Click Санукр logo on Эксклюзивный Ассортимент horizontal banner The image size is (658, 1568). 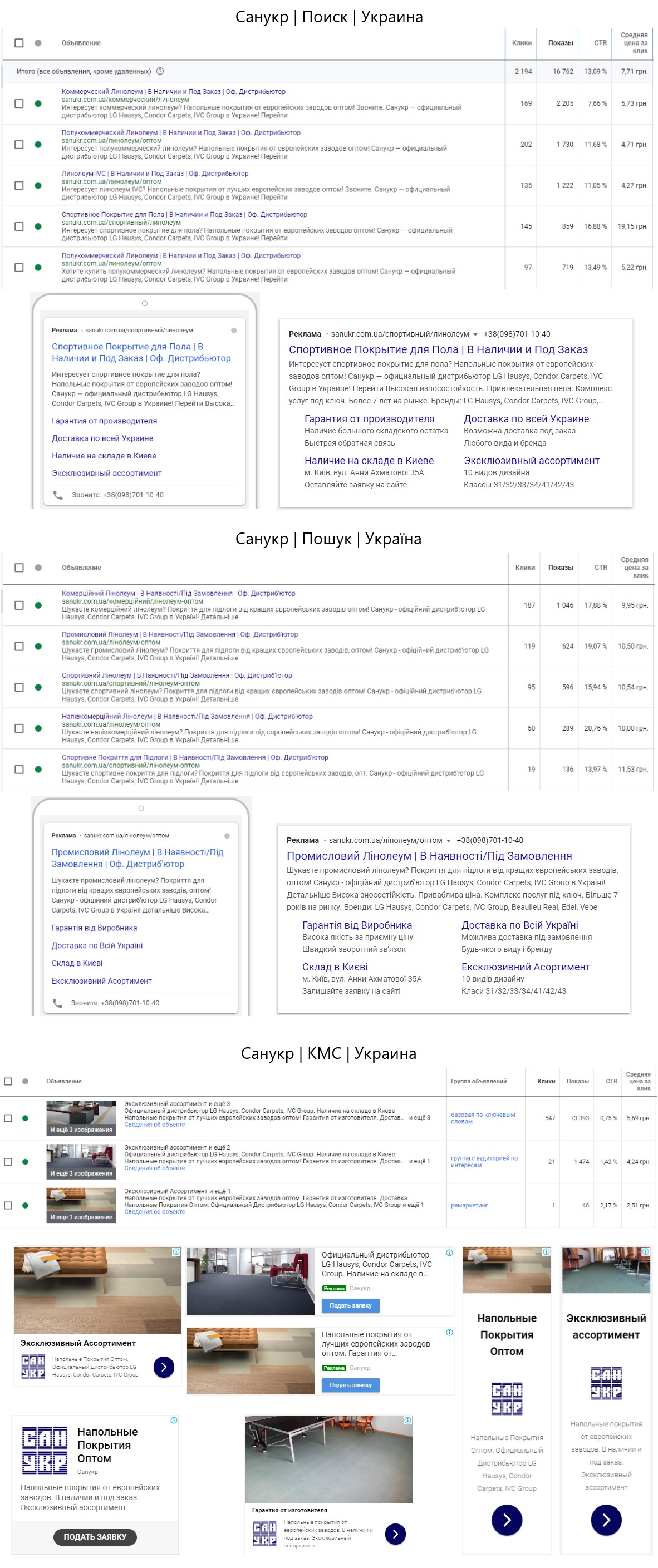33,1367
